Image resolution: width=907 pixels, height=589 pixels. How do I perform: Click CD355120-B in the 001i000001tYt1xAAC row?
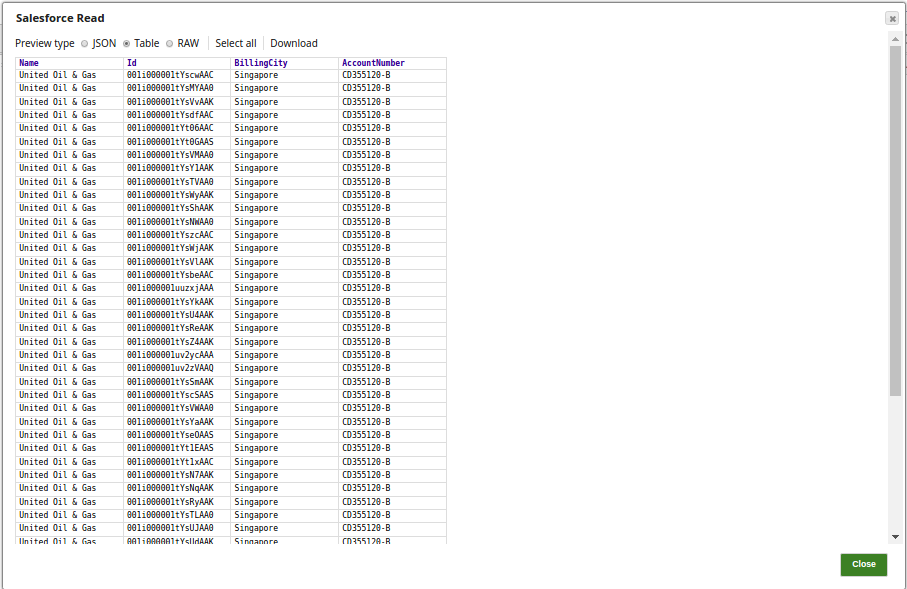(366, 462)
